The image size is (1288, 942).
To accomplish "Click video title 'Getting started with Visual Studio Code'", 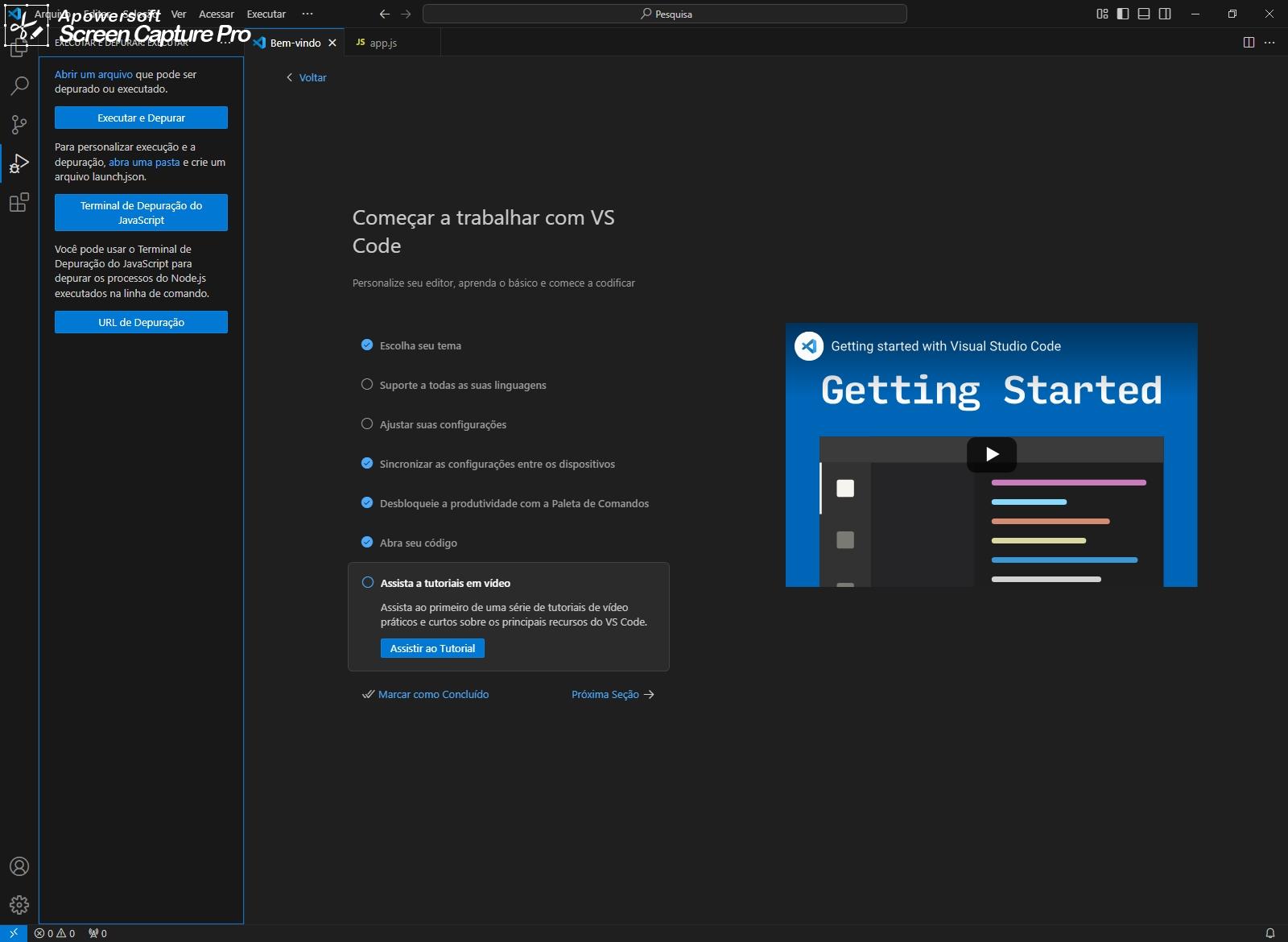I will click(x=946, y=346).
